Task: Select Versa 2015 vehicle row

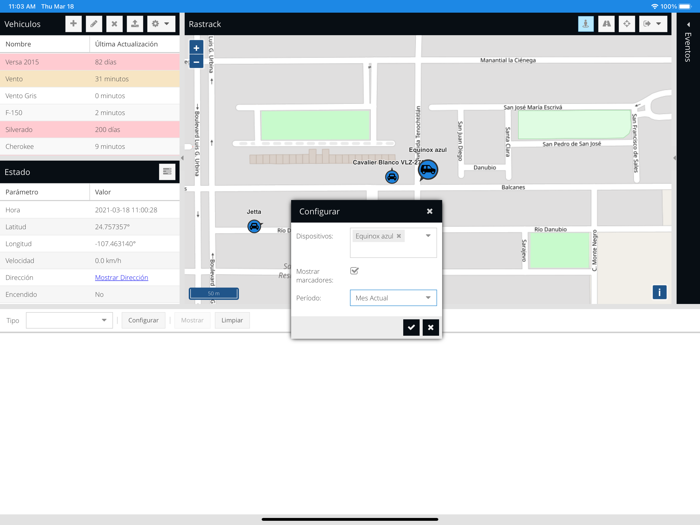Action: coord(90,62)
